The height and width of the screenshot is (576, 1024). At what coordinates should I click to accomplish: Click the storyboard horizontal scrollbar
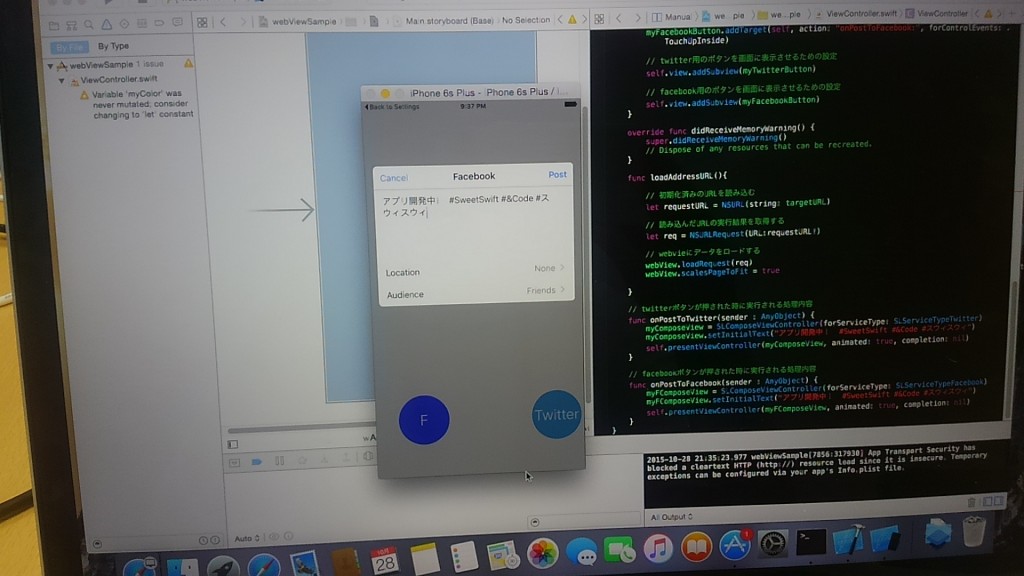(300, 430)
